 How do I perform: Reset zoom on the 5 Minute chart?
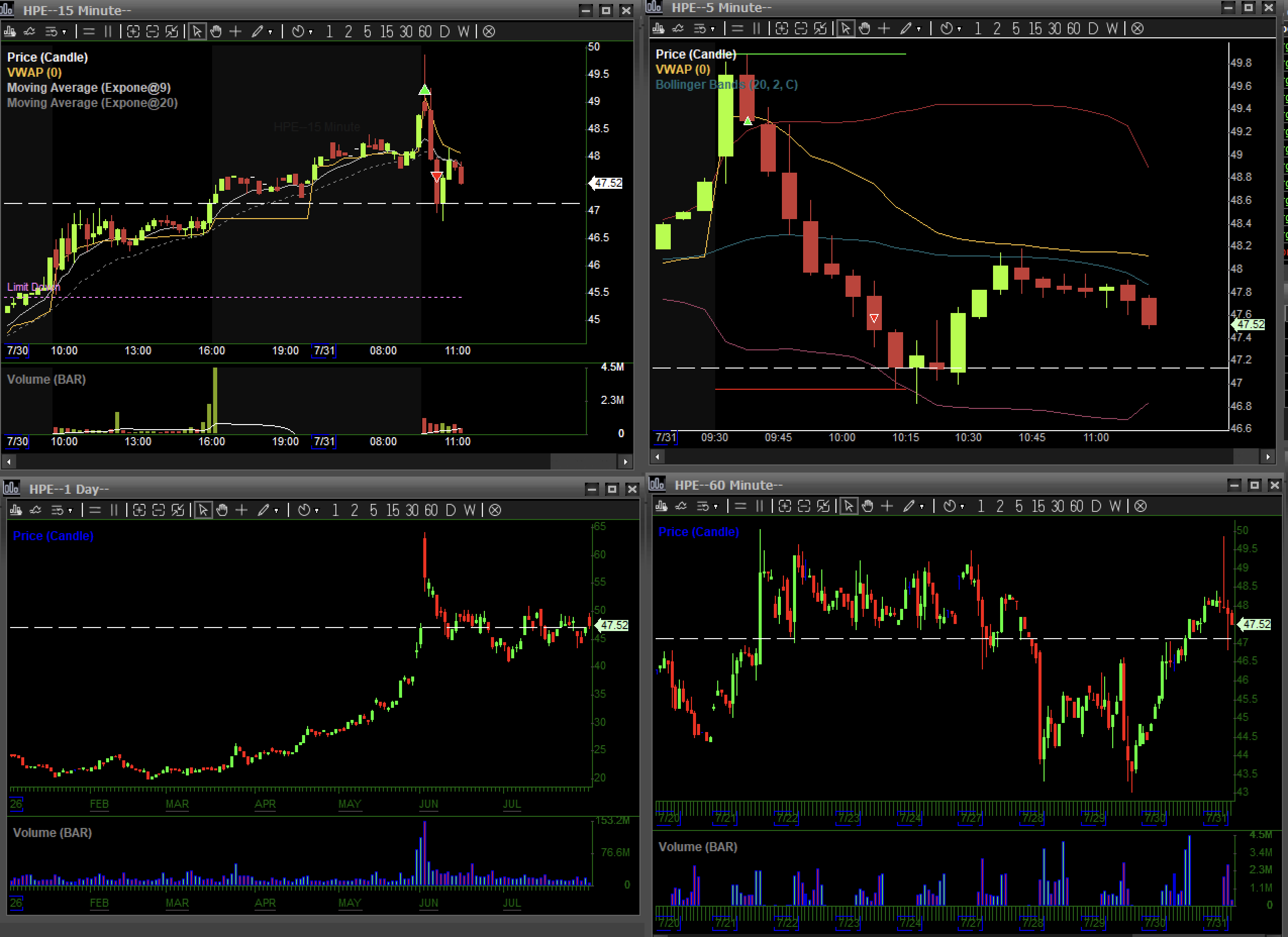(821, 28)
